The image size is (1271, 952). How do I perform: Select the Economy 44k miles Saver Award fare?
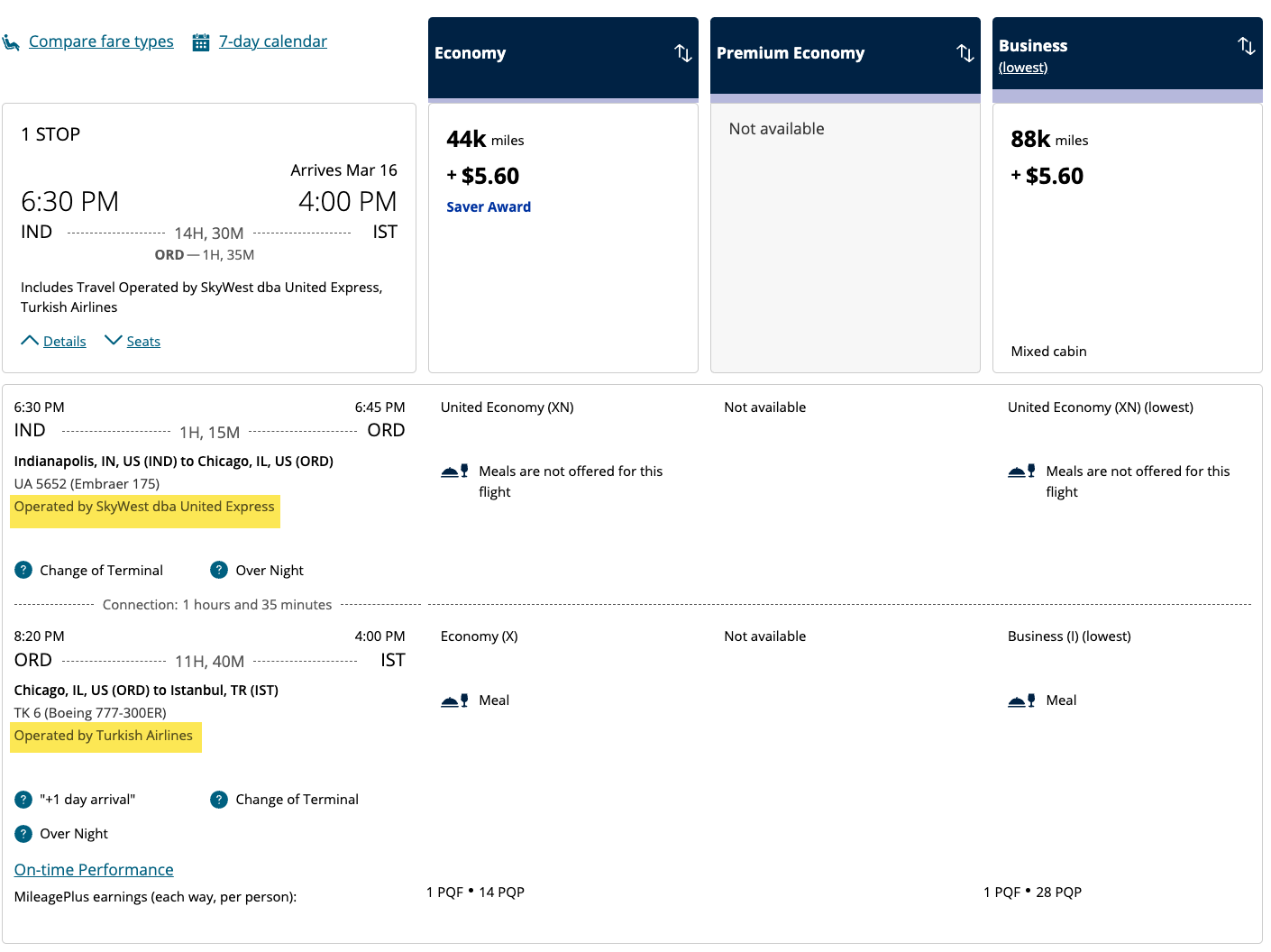point(563,238)
